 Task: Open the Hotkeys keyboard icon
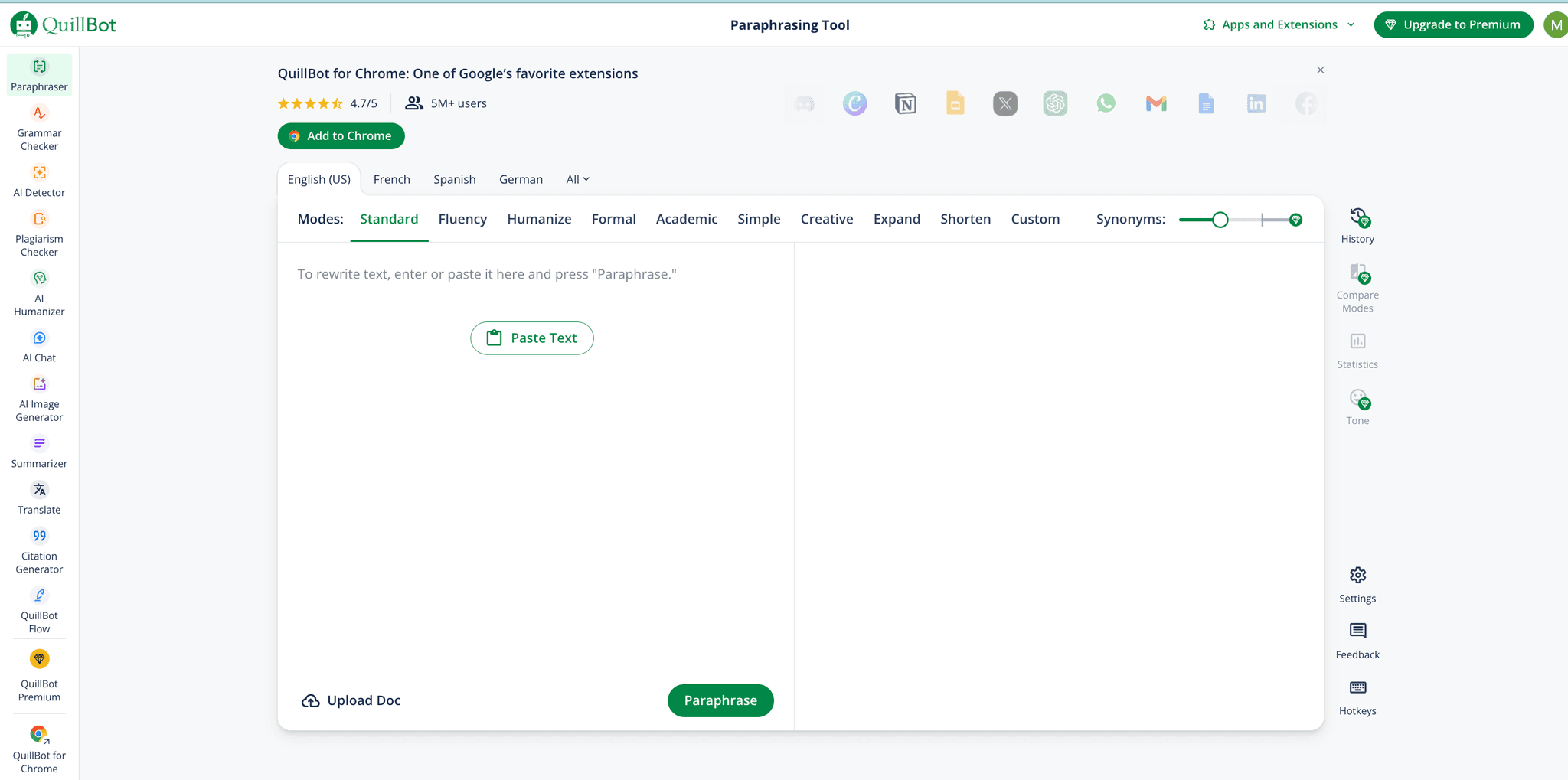tap(1357, 697)
